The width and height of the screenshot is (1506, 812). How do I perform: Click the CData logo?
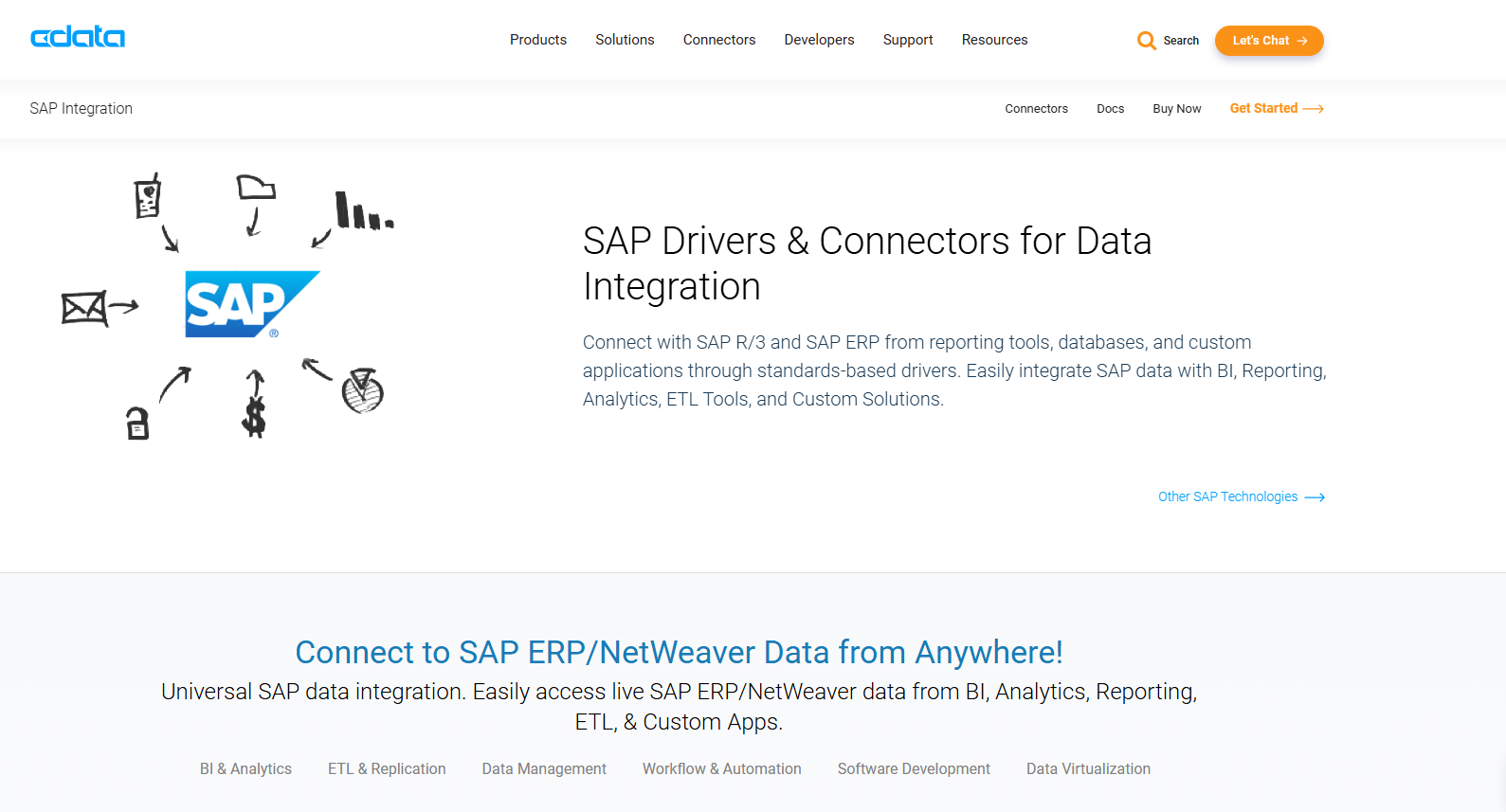(x=78, y=38)
